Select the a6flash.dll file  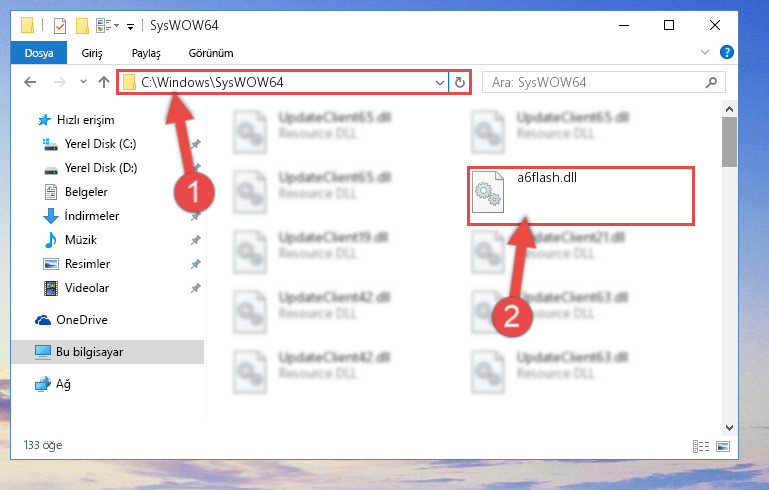click(x=581, y=196)
